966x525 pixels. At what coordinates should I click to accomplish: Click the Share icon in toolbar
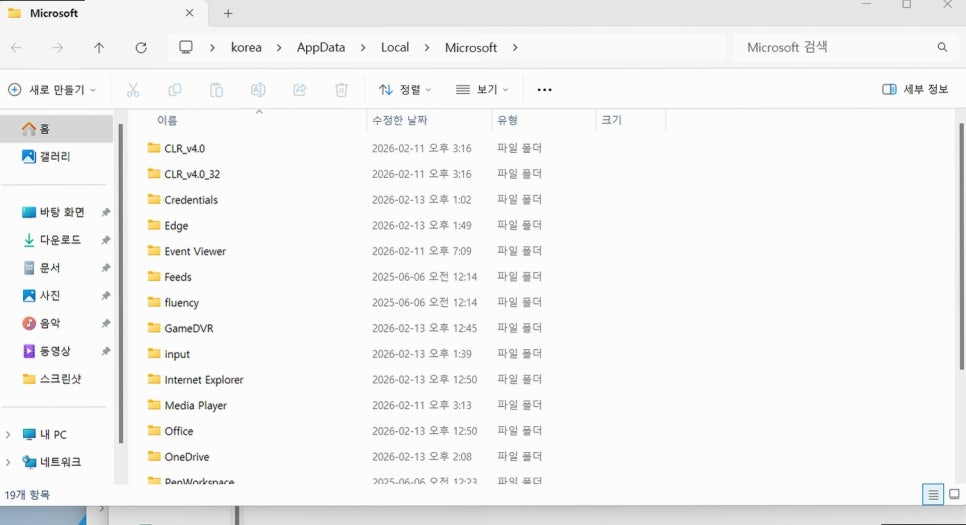299,90
